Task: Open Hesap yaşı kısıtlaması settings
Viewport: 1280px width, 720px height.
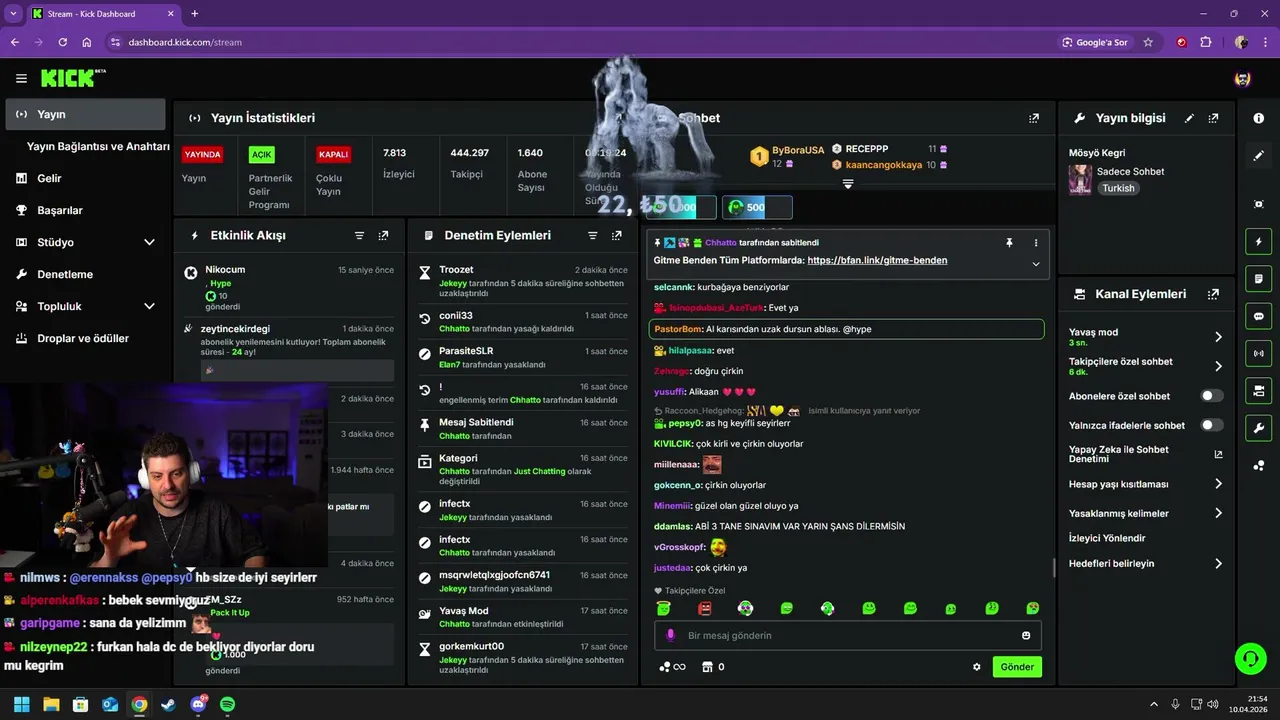Action: tap(1146, 484)
